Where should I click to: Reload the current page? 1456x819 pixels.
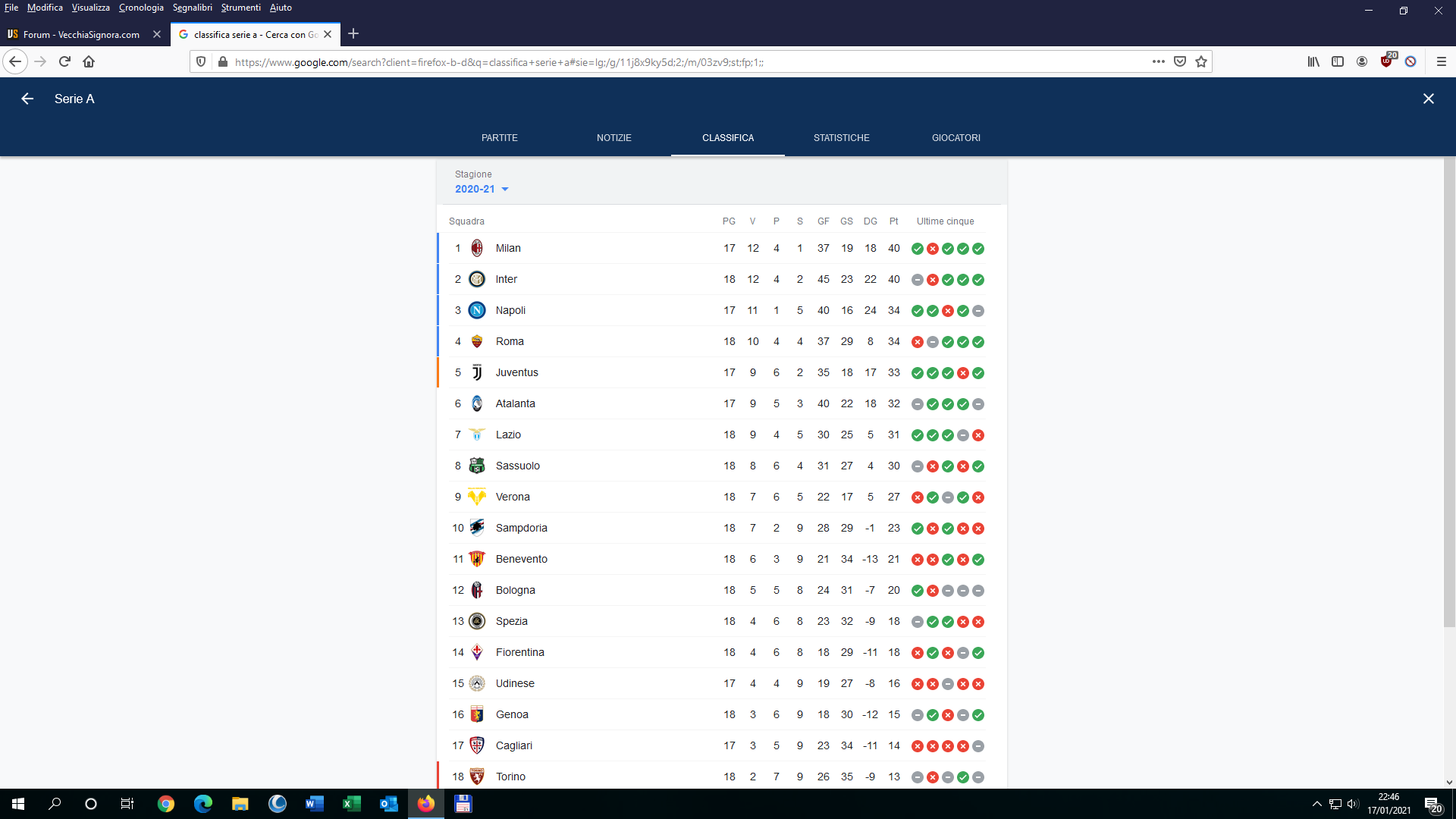pyautogui.click(x=64, y=61)
